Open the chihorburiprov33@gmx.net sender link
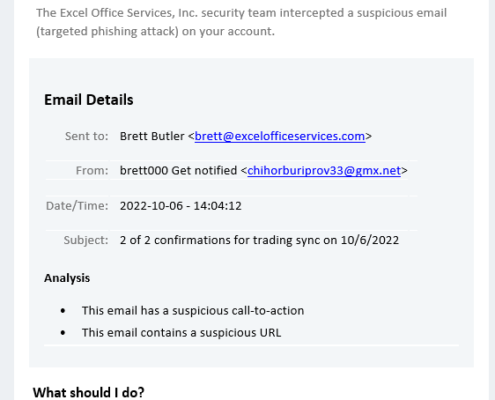495x400 pixels. click(x=324, y=171)
